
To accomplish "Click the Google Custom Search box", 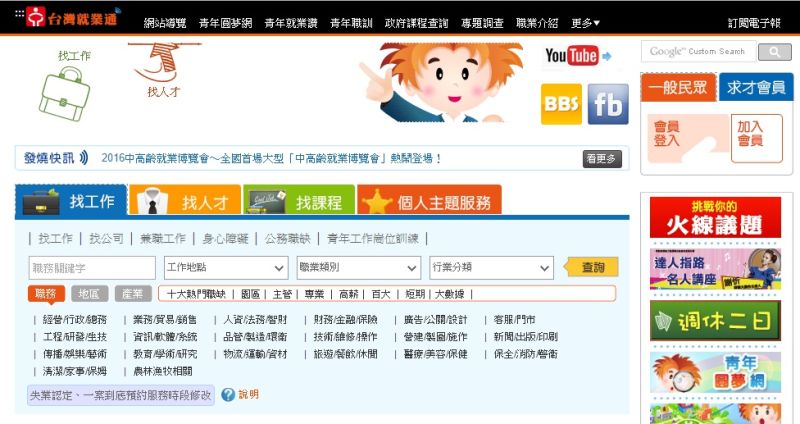I will pos(698,52).
